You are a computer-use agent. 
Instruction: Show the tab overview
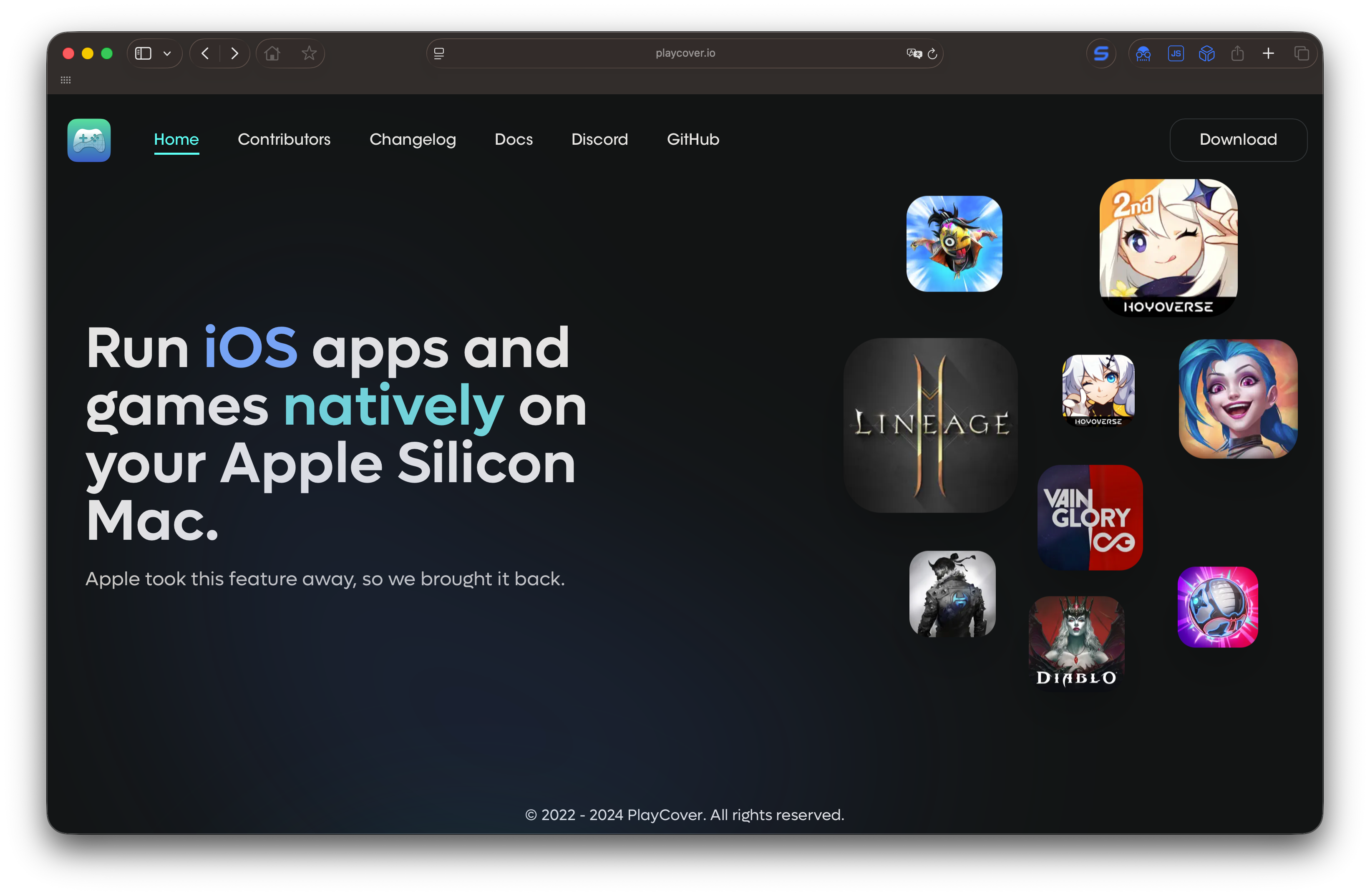click(1301, 53)
